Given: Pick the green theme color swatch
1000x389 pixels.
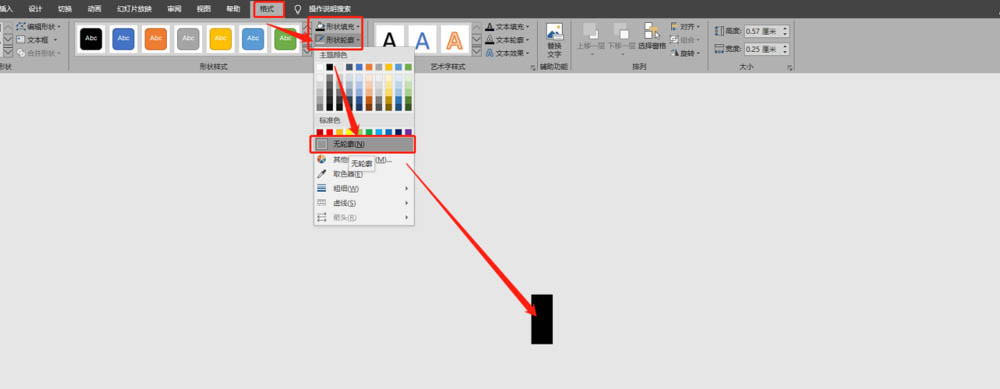Looking at the screenshot, I should pyautogui.click(x=408, y=67).
